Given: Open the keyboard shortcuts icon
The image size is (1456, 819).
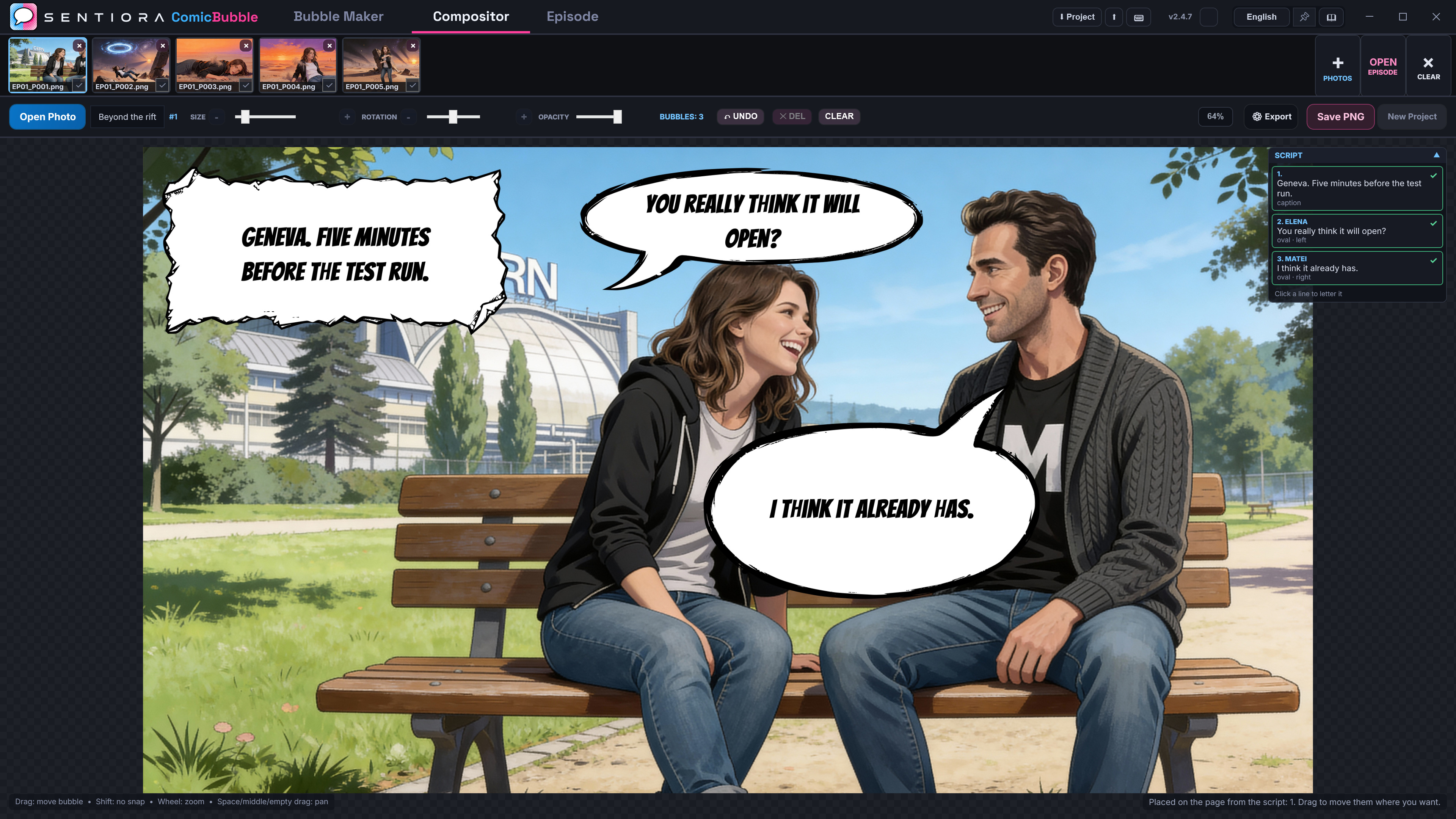Looking at the screenshot, I should (1138, 17).
